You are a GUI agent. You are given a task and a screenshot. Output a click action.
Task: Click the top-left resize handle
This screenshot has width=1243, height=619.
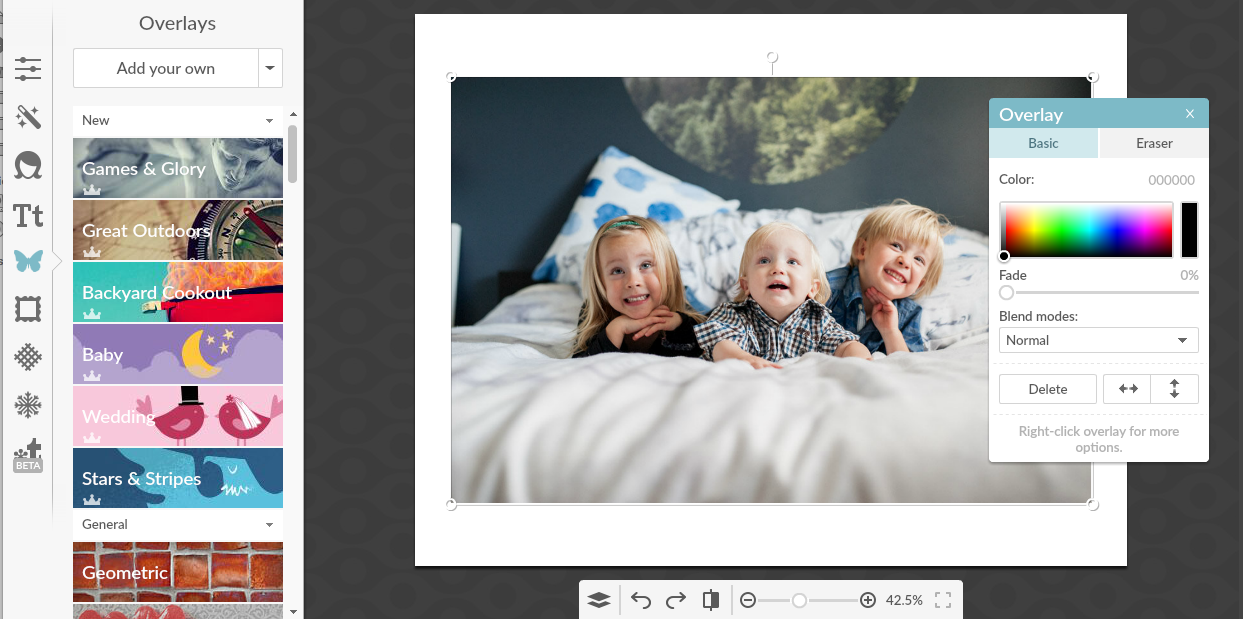[451, 77]
